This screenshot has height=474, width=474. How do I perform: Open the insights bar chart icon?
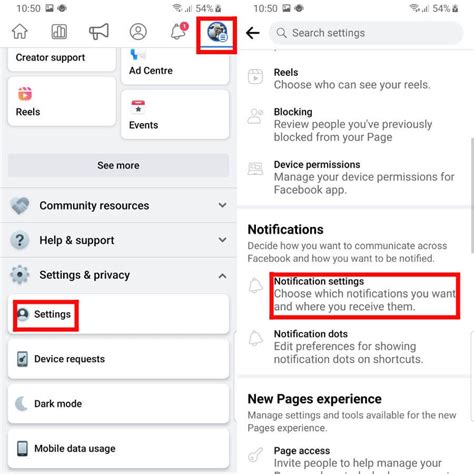point(59,32)
